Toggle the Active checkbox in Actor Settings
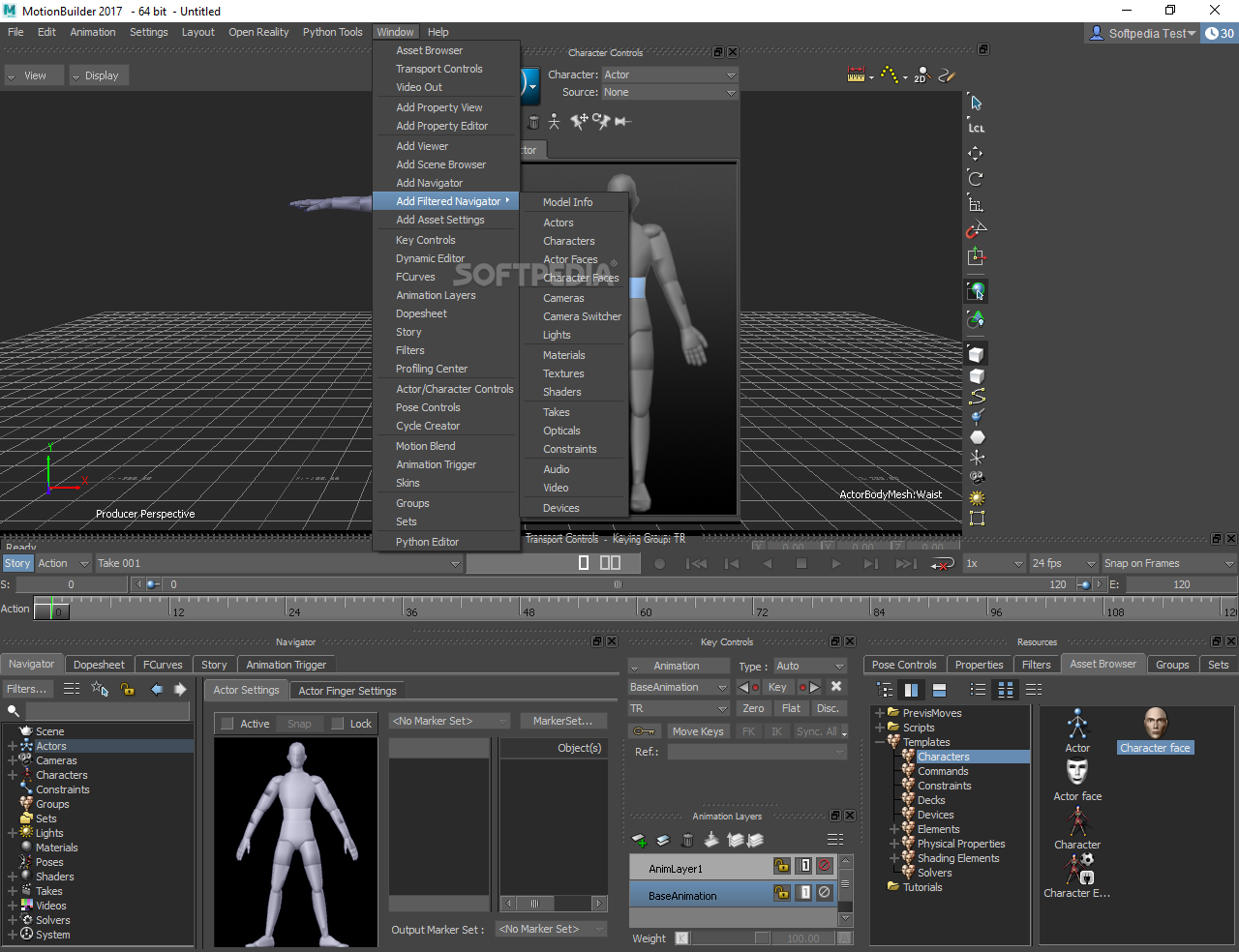This screenshot has height=952, width=1239. 227,724
